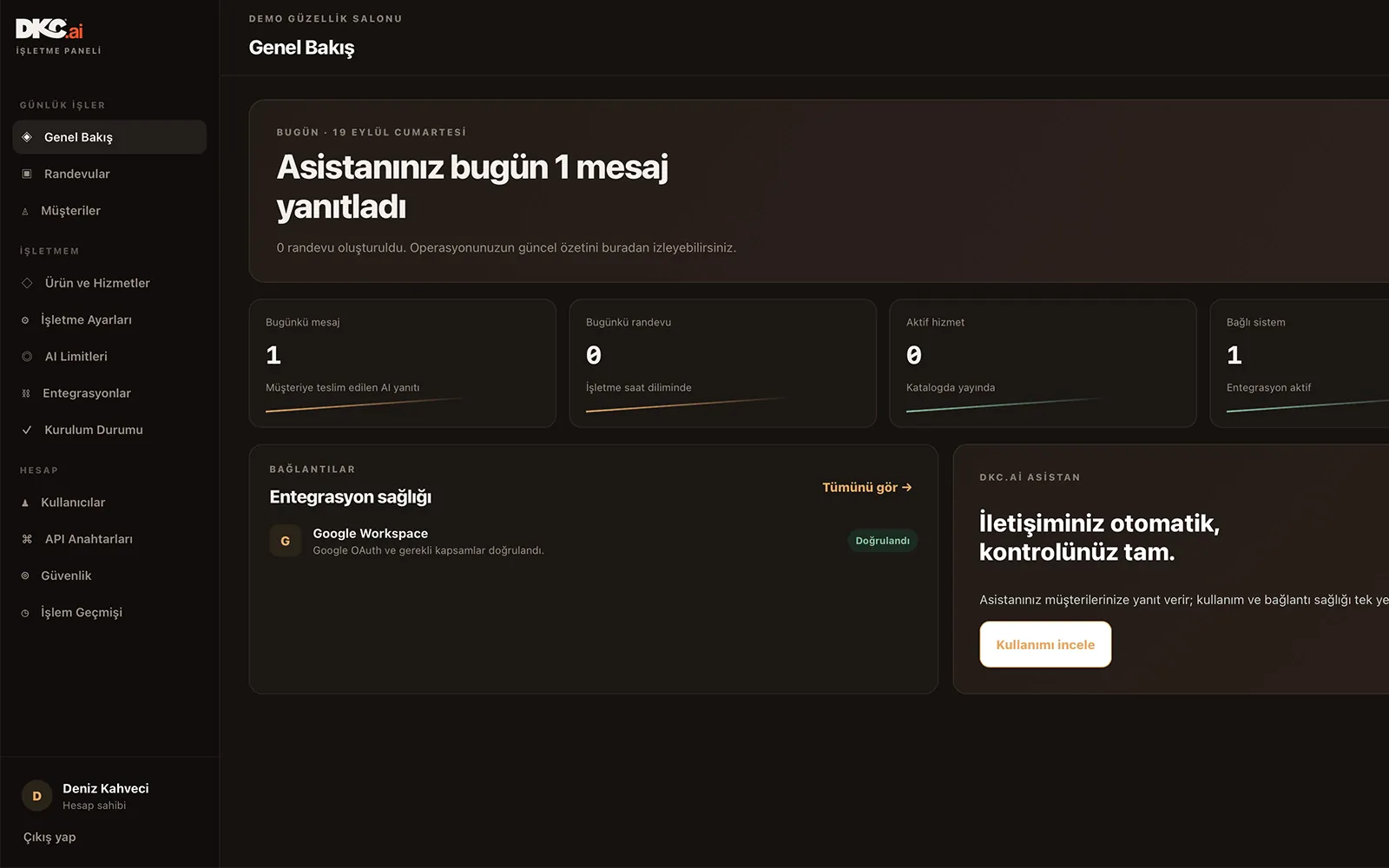Click the Doğrulandı status badge
Screen dimensions: 1389x868
point(882,541)
